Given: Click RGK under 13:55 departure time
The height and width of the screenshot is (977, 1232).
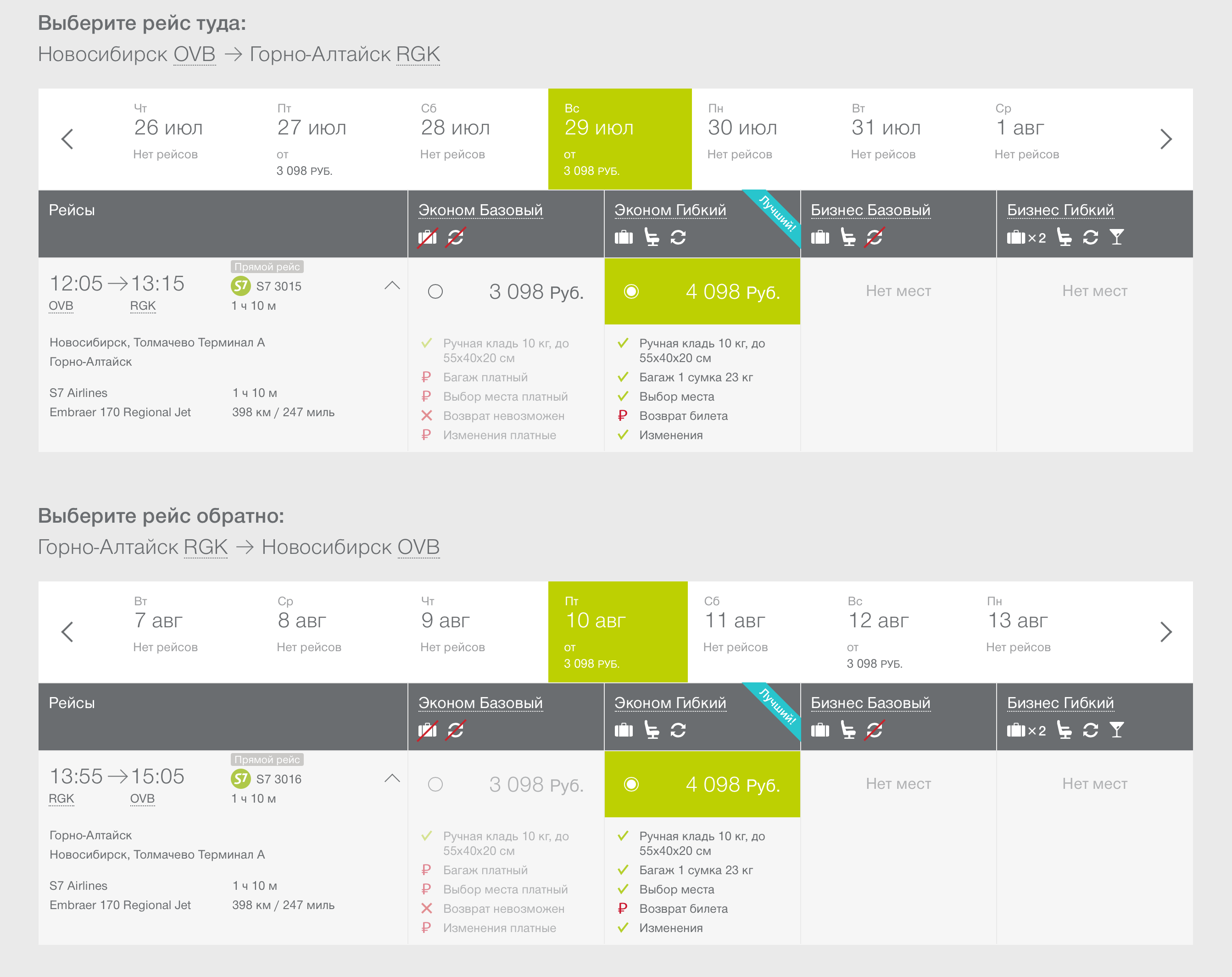Looking at the screenshot, I should click(x=61, y=799).
